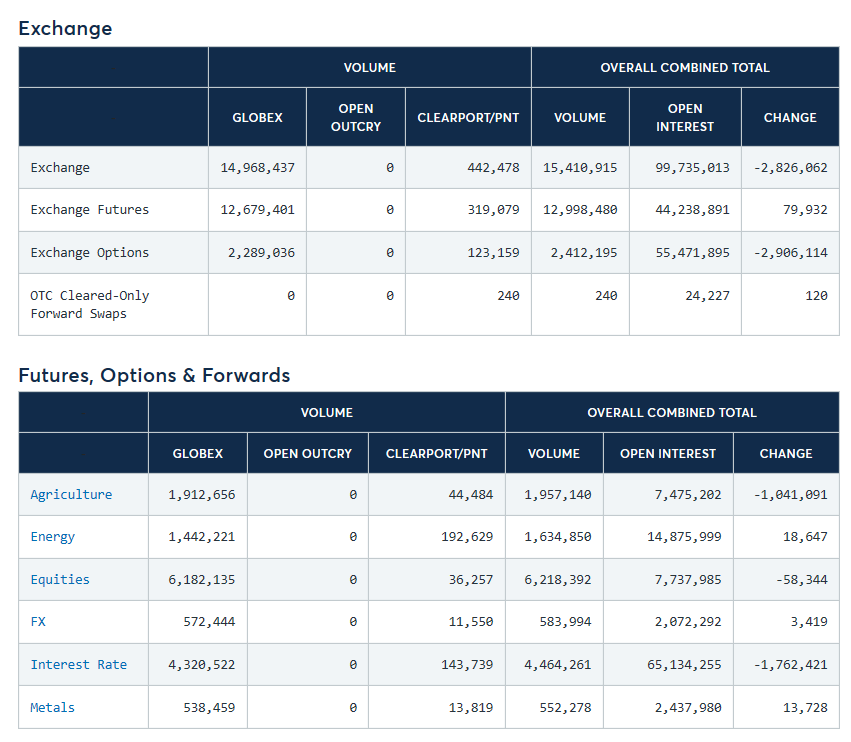
Task: Click Metals Globex value 538,459
Action: pos(209,707)
